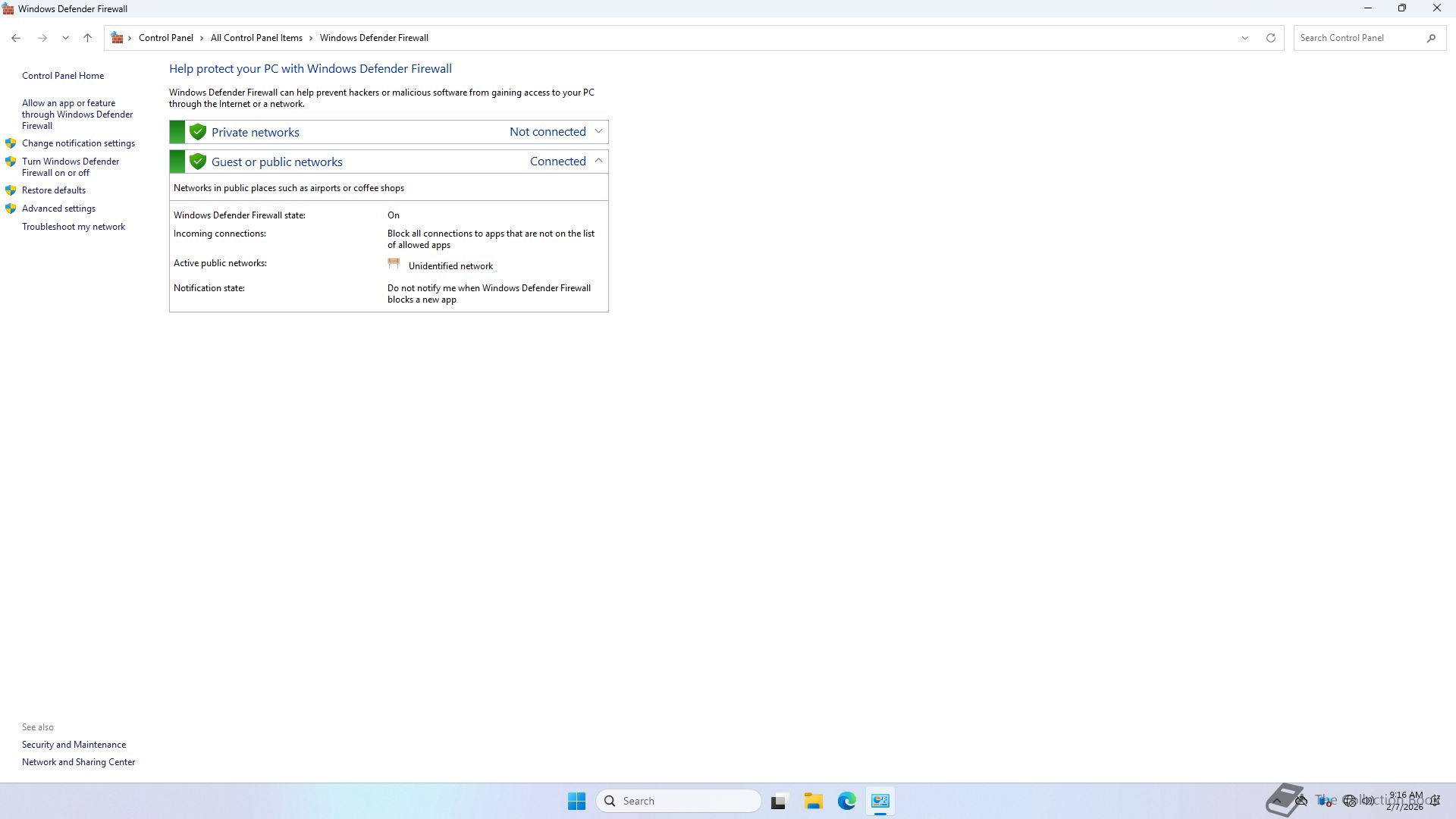Open Turn Windows Defender Firewall on or off
This screenshot has width=1456, height=819.
click(x=70, y=167)
